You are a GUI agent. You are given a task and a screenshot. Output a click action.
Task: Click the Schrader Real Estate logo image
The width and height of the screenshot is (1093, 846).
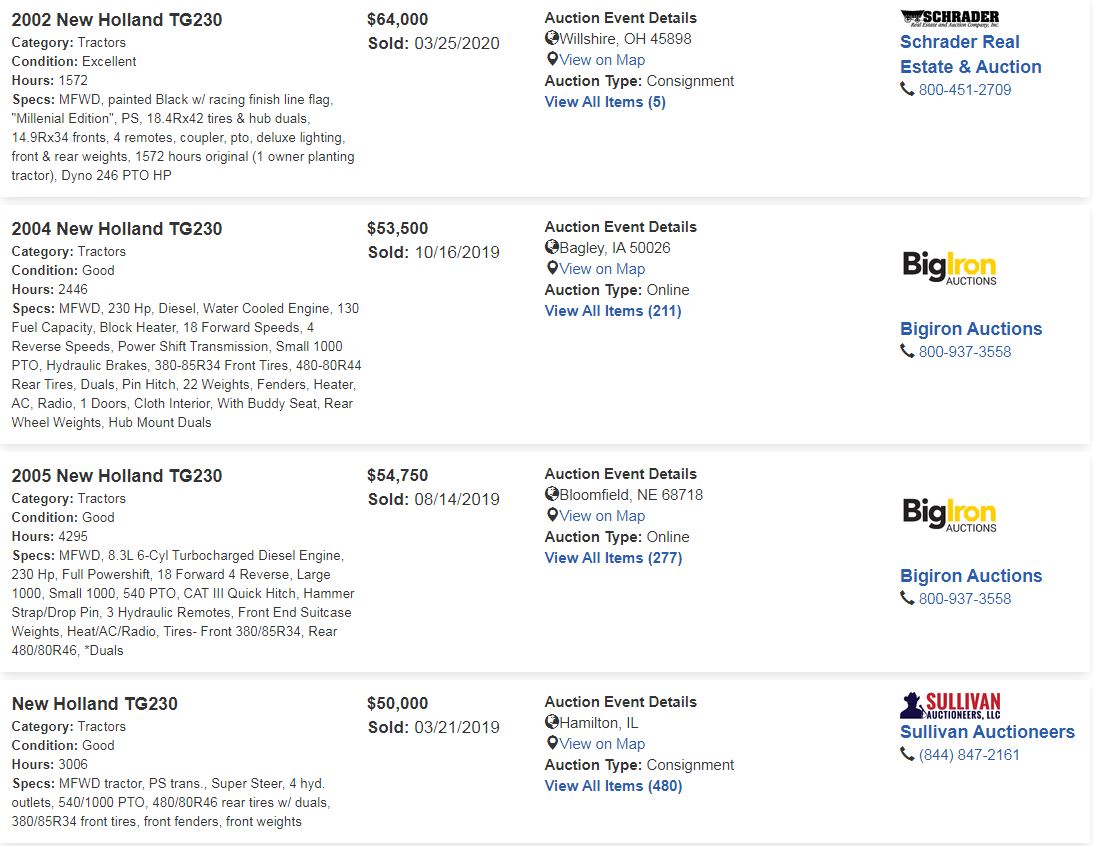point(949,18)
